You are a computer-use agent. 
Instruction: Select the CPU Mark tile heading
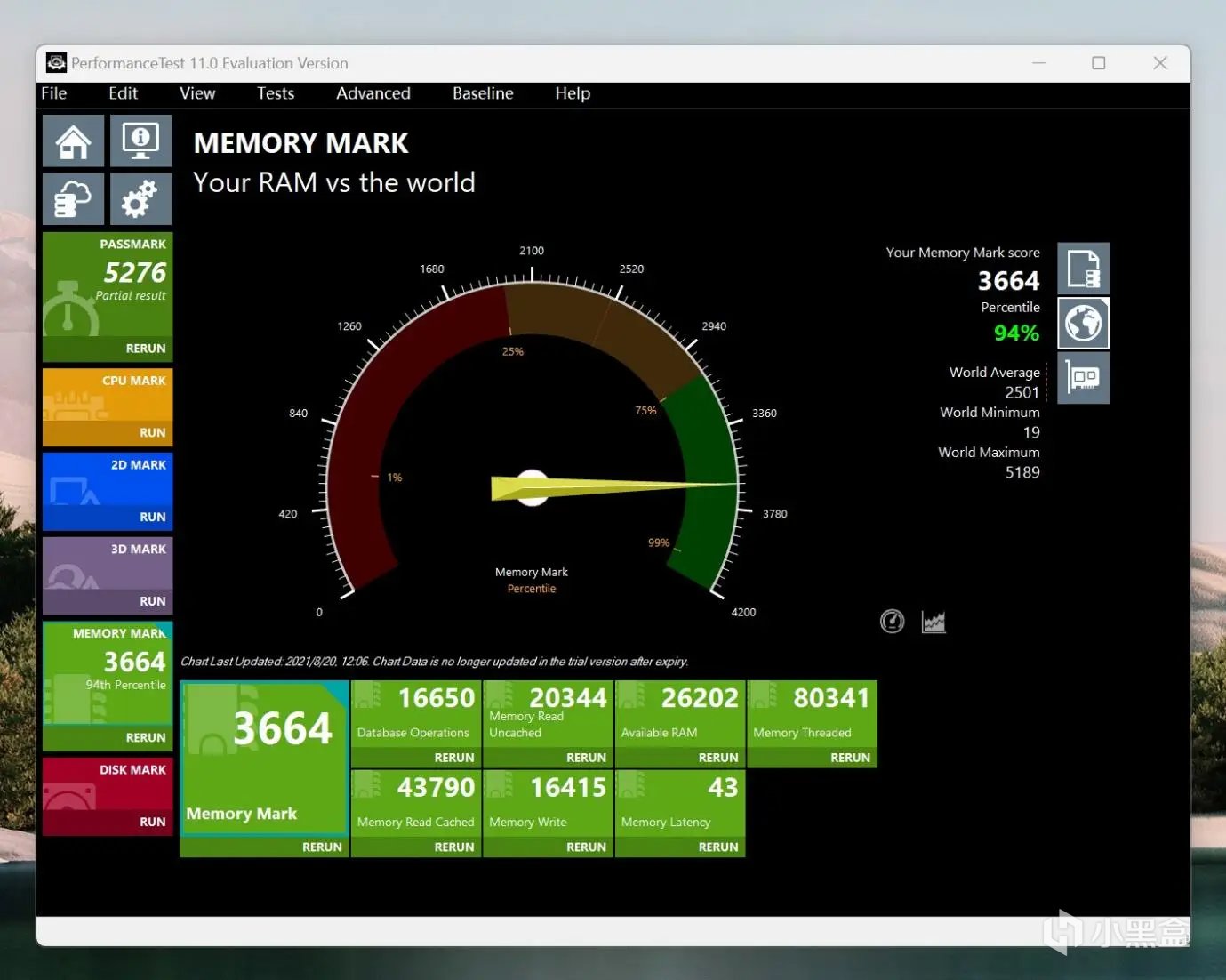(134, 381)
